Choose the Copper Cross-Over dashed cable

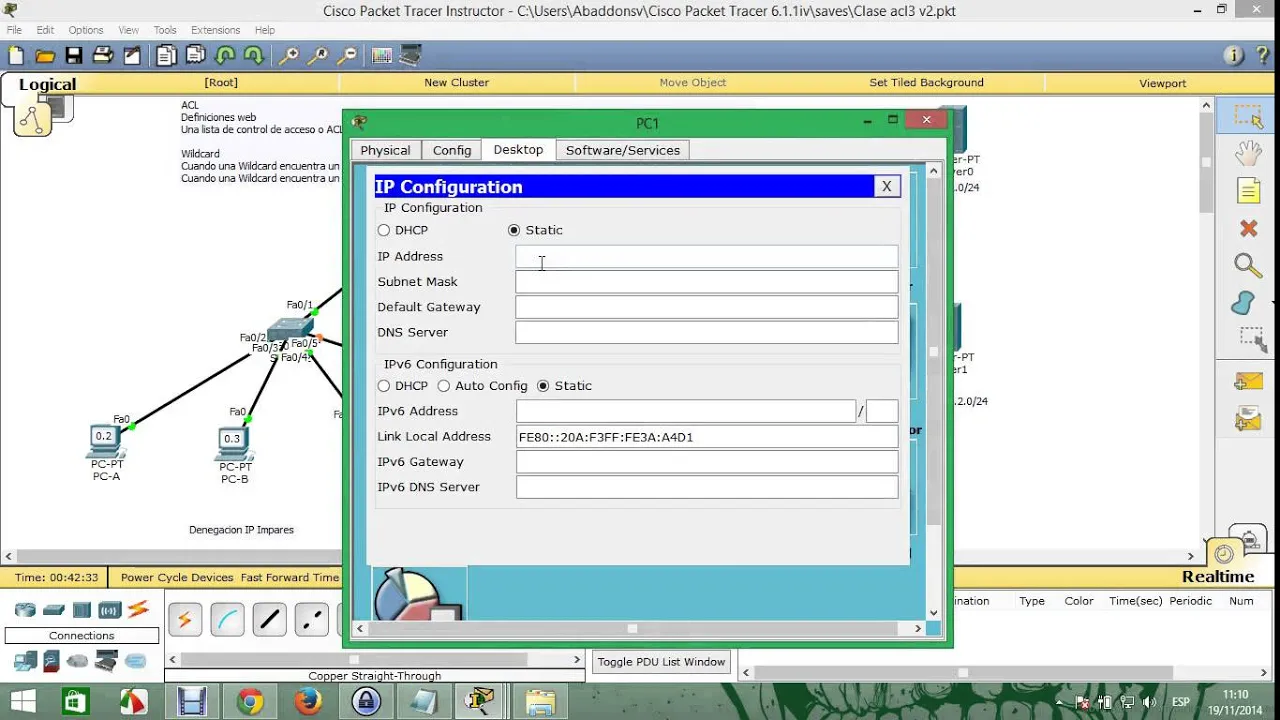point(311,620)
